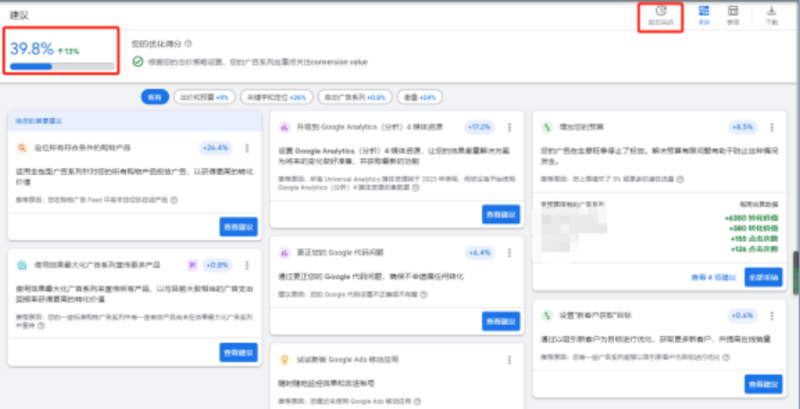The image size is (800, 409).
Task: Click the +8.5% score badge
Action: tap(742, 127)
